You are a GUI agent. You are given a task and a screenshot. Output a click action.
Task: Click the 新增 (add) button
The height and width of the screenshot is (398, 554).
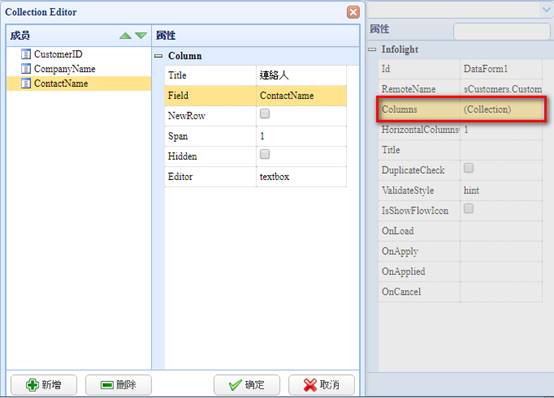[x=44, y=385]
